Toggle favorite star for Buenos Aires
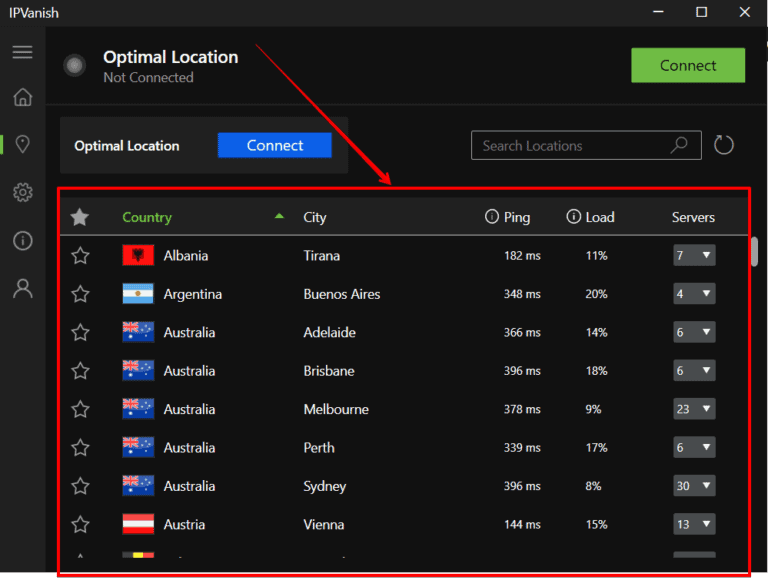Viewport: 768px width, 580px height. point(80,294)
